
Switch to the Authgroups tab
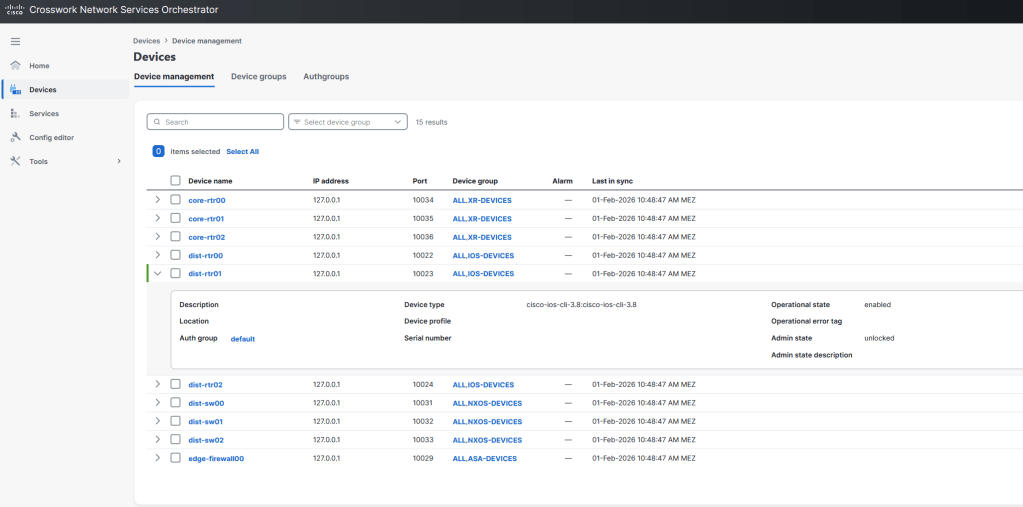[326, 77]
